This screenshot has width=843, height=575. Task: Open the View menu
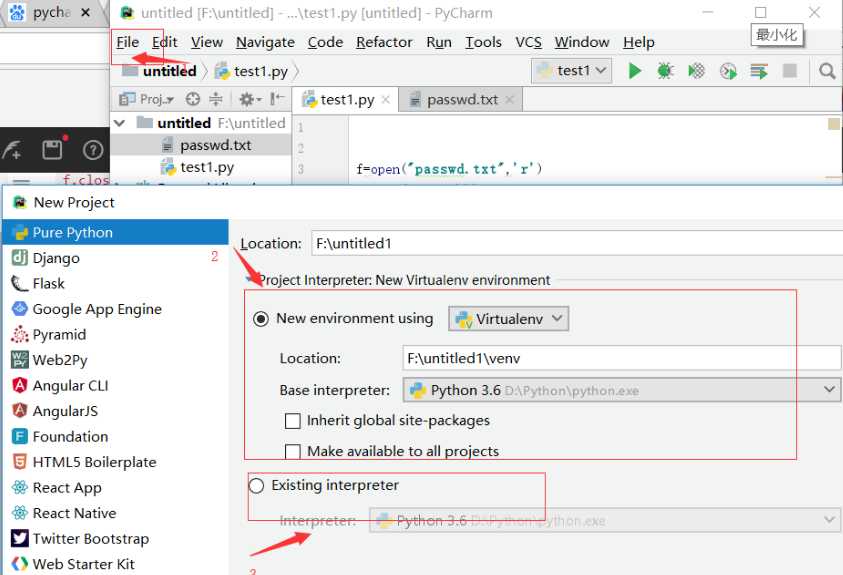[206, 42]
